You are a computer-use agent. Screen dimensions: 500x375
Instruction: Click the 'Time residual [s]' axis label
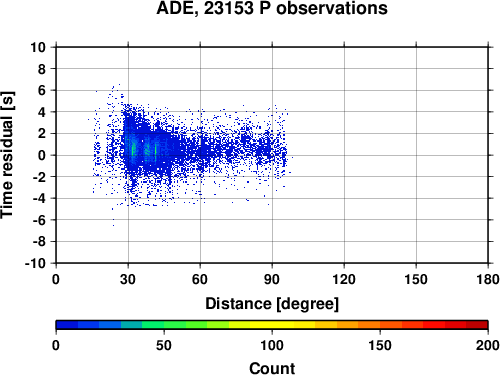click(7, 155)
